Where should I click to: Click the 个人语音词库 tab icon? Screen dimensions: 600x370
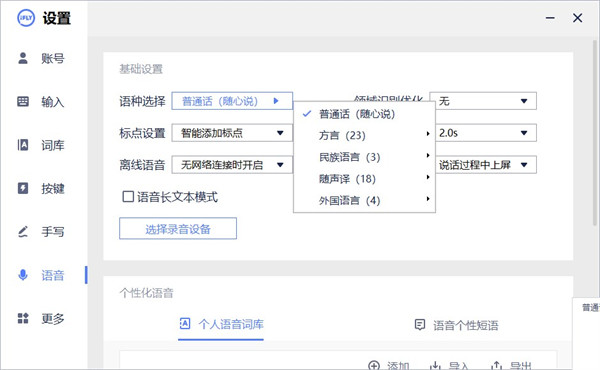click(x=185, y=324)
